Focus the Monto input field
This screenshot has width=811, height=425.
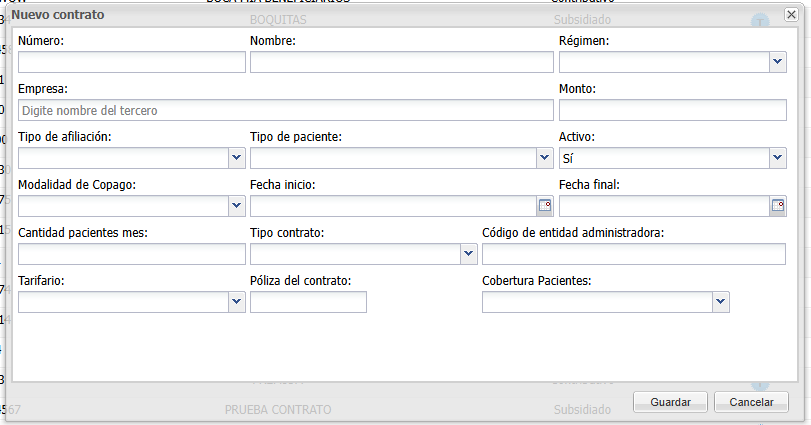pyautogui.click(x=672, y=110)
